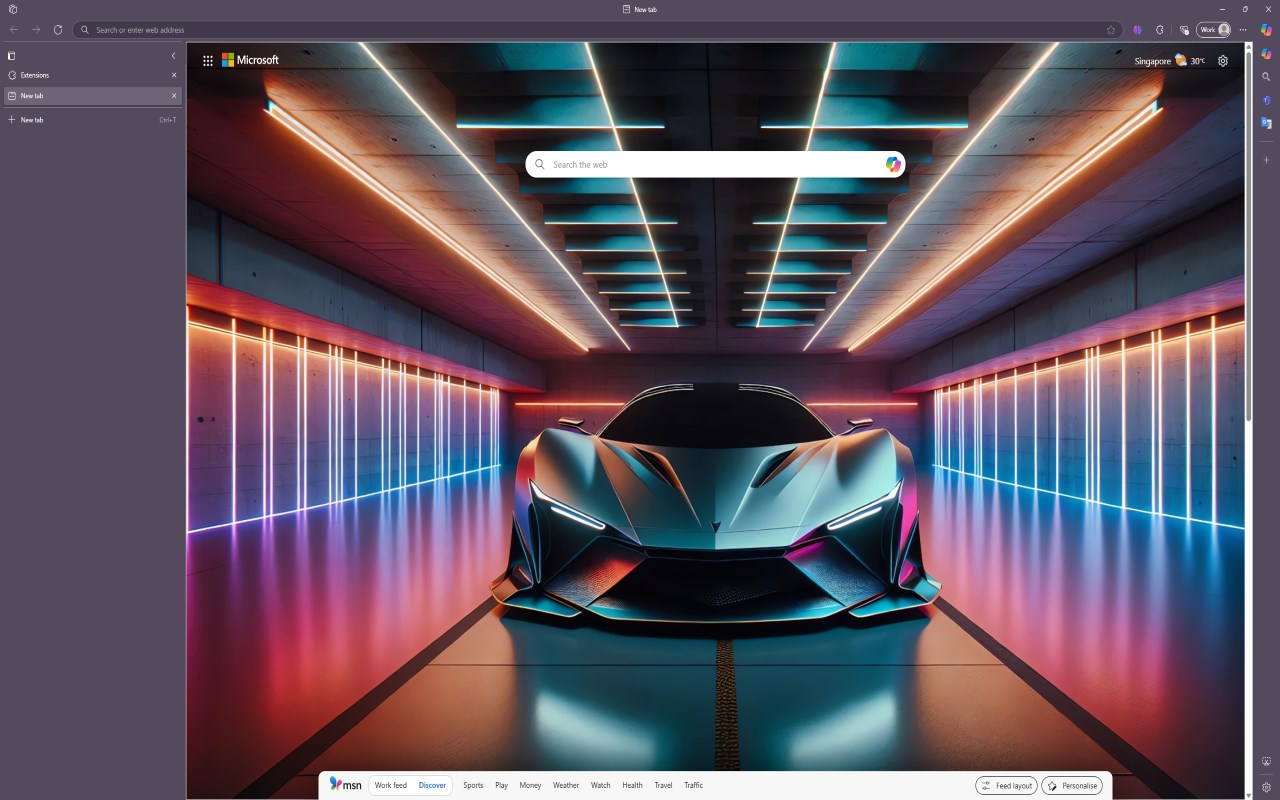
Task: Add this page to favorites with star icon
Action: (1111, 30)
